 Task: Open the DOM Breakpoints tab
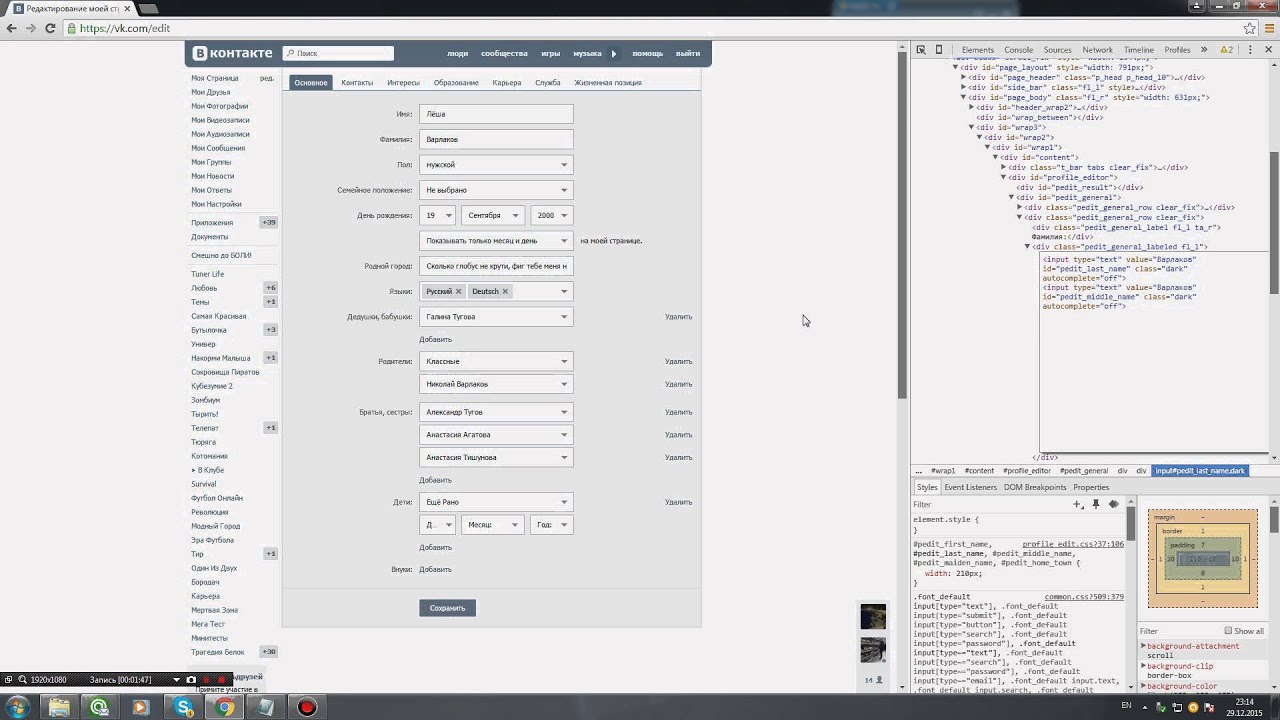click(x=1035, y=487)
